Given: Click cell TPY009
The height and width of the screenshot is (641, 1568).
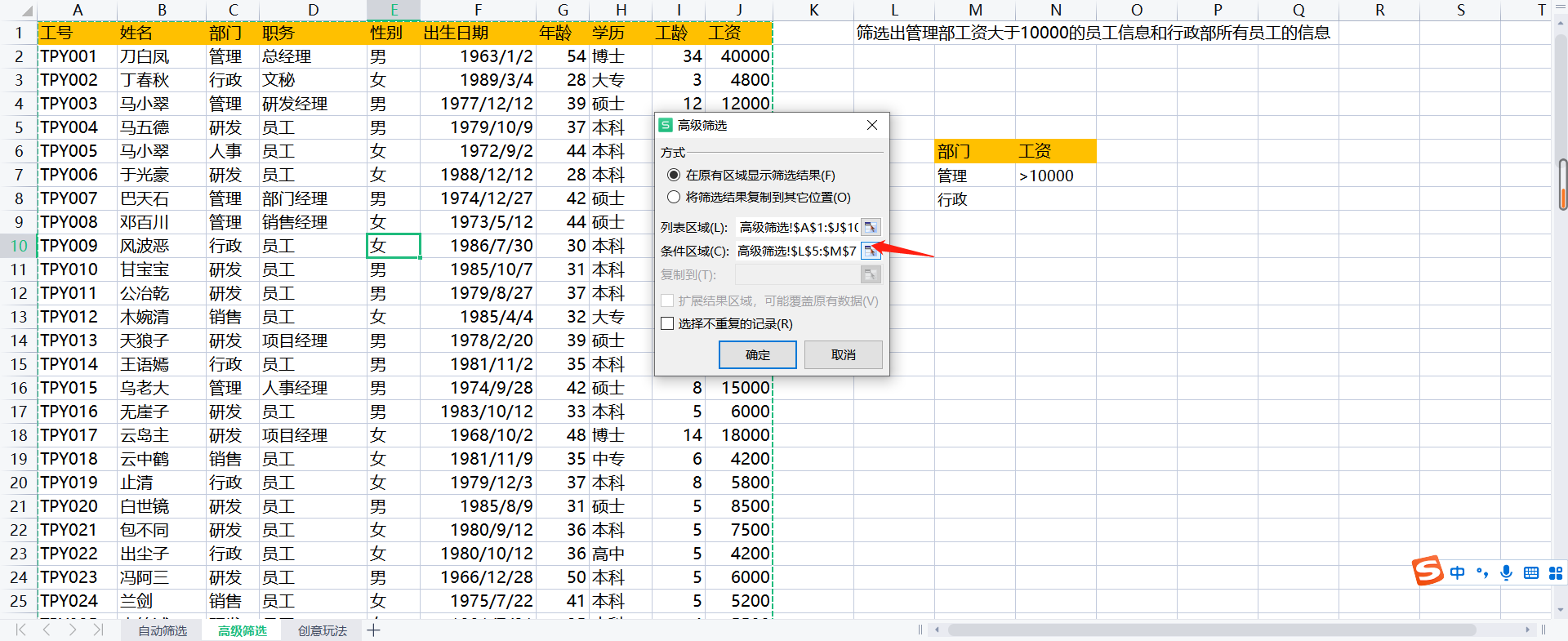Looking at the screenshot, I should (78, 246).
